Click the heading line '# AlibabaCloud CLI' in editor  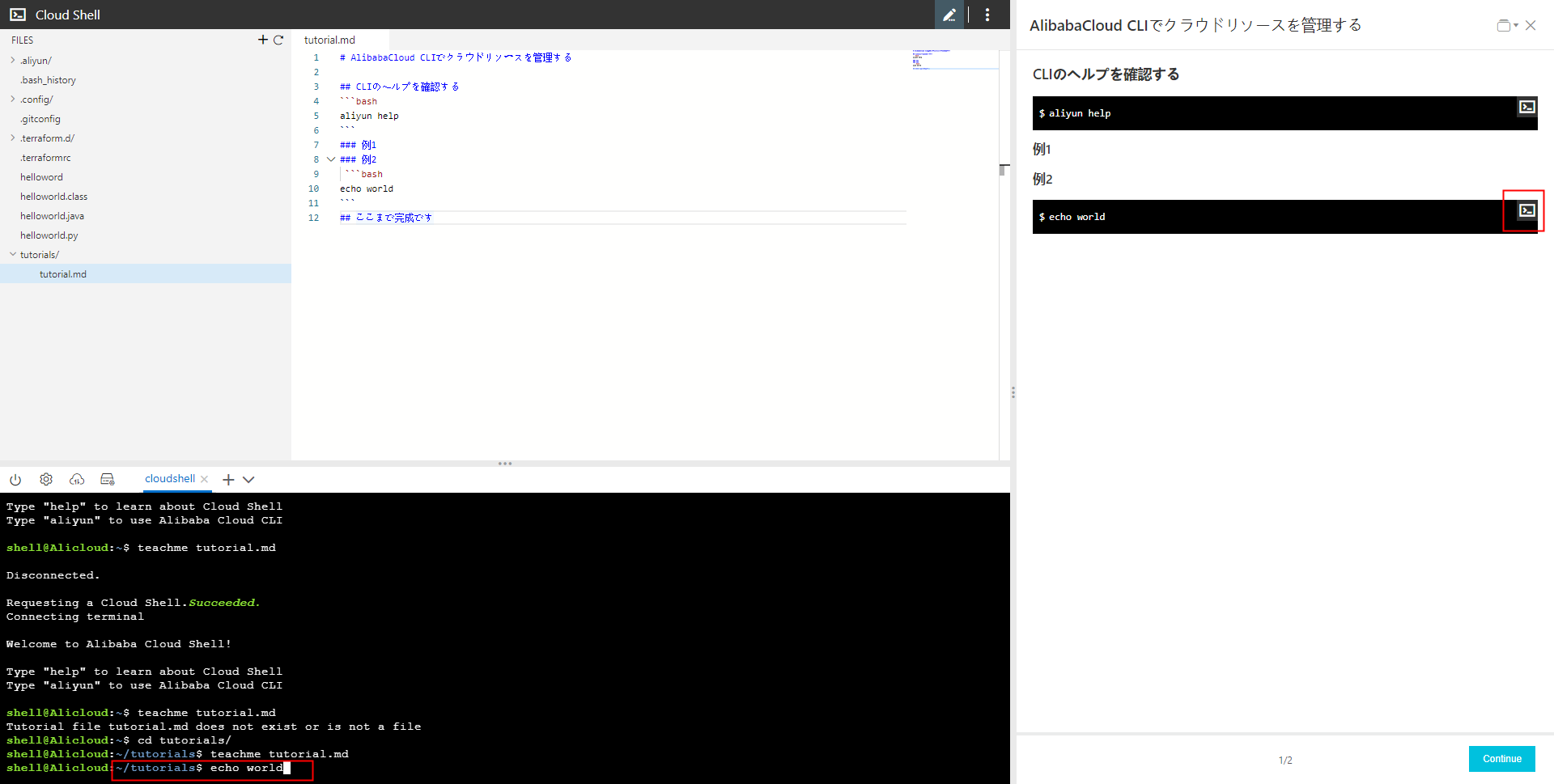456,57
